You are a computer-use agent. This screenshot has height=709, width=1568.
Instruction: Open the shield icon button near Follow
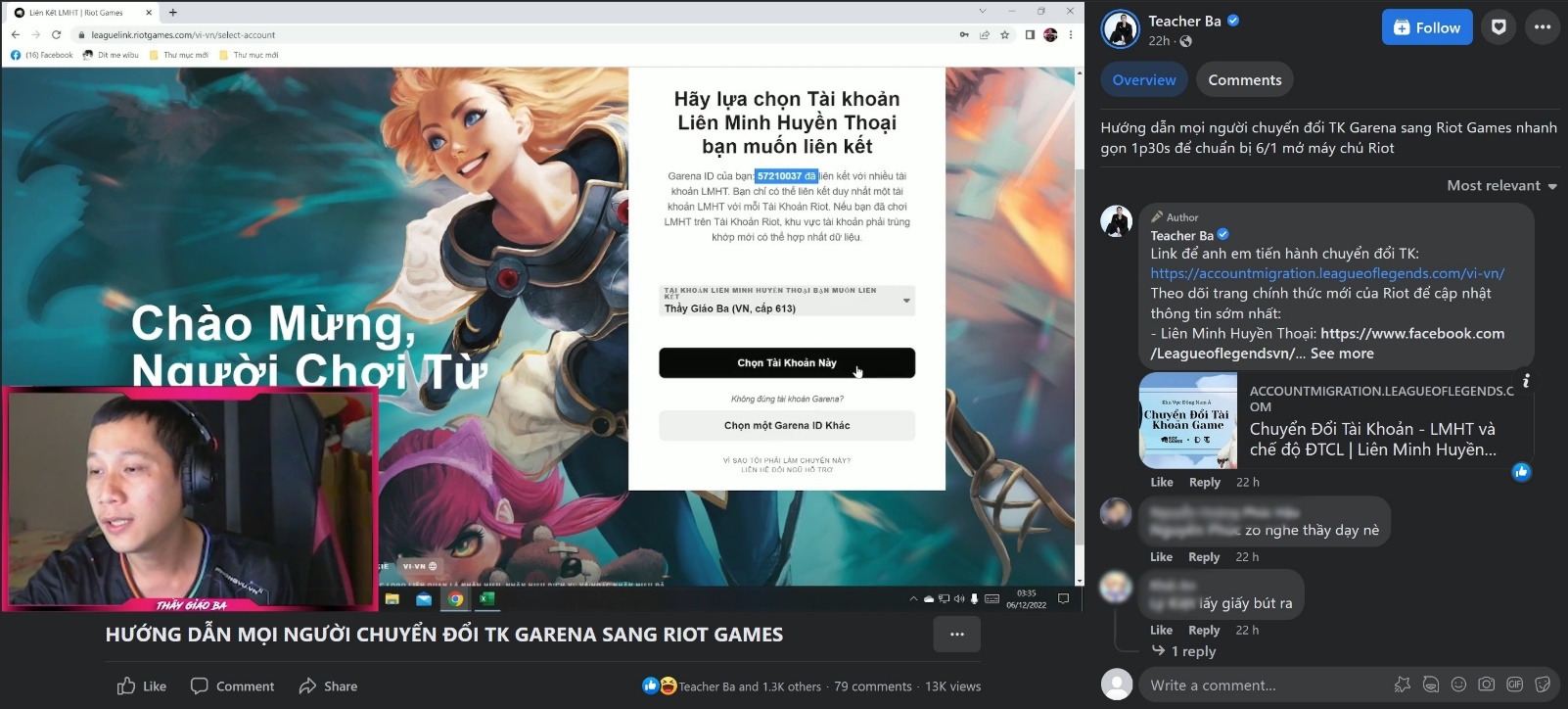click(x=1499, y=27)
